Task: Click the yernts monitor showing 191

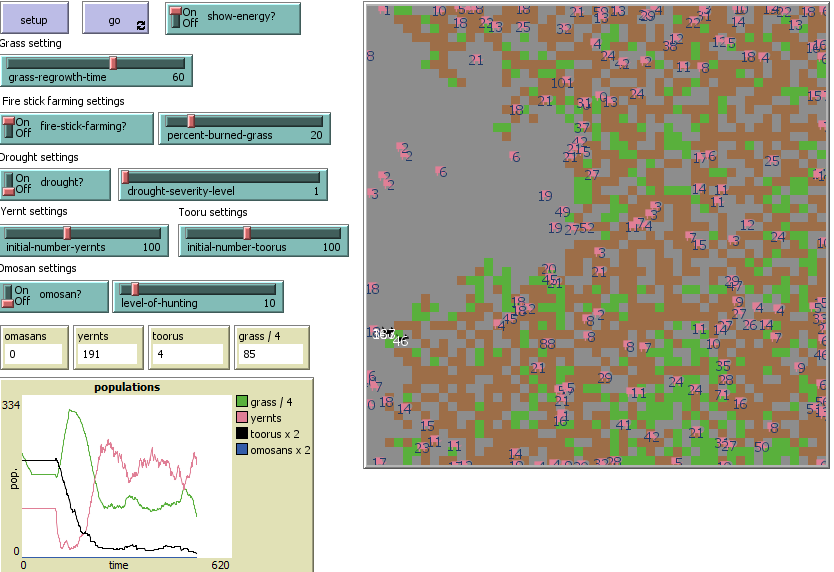Action: point(108,354)
